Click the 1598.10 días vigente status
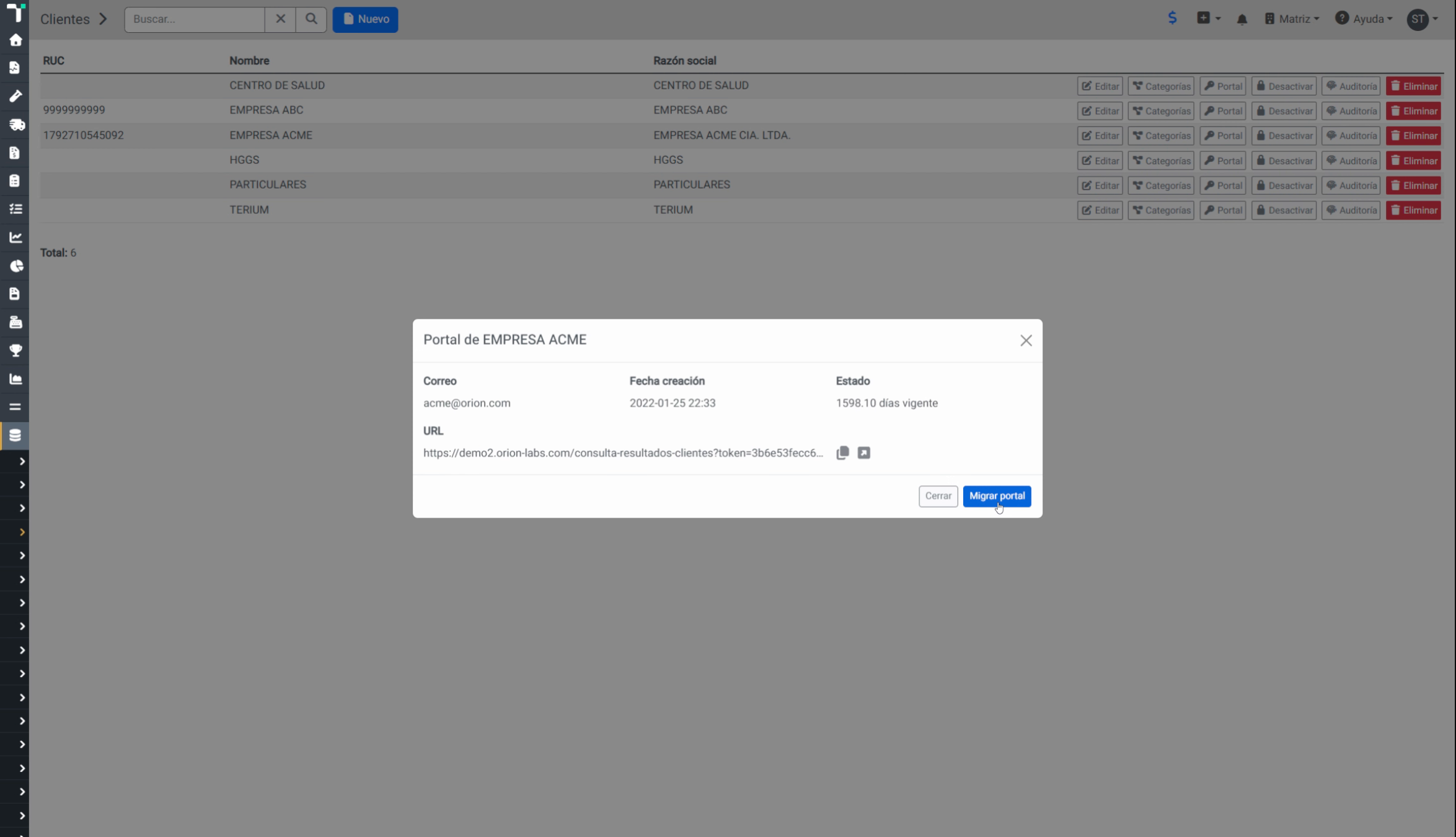 (886, 403)
